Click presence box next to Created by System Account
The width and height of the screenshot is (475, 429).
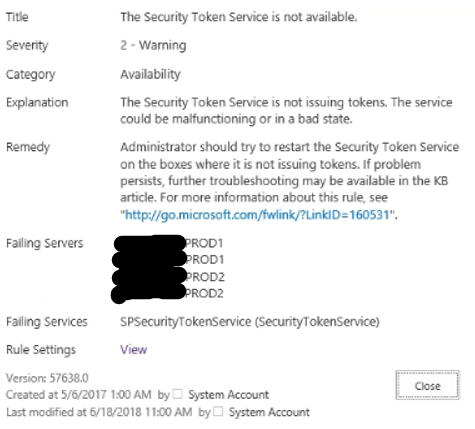[178, 394]
